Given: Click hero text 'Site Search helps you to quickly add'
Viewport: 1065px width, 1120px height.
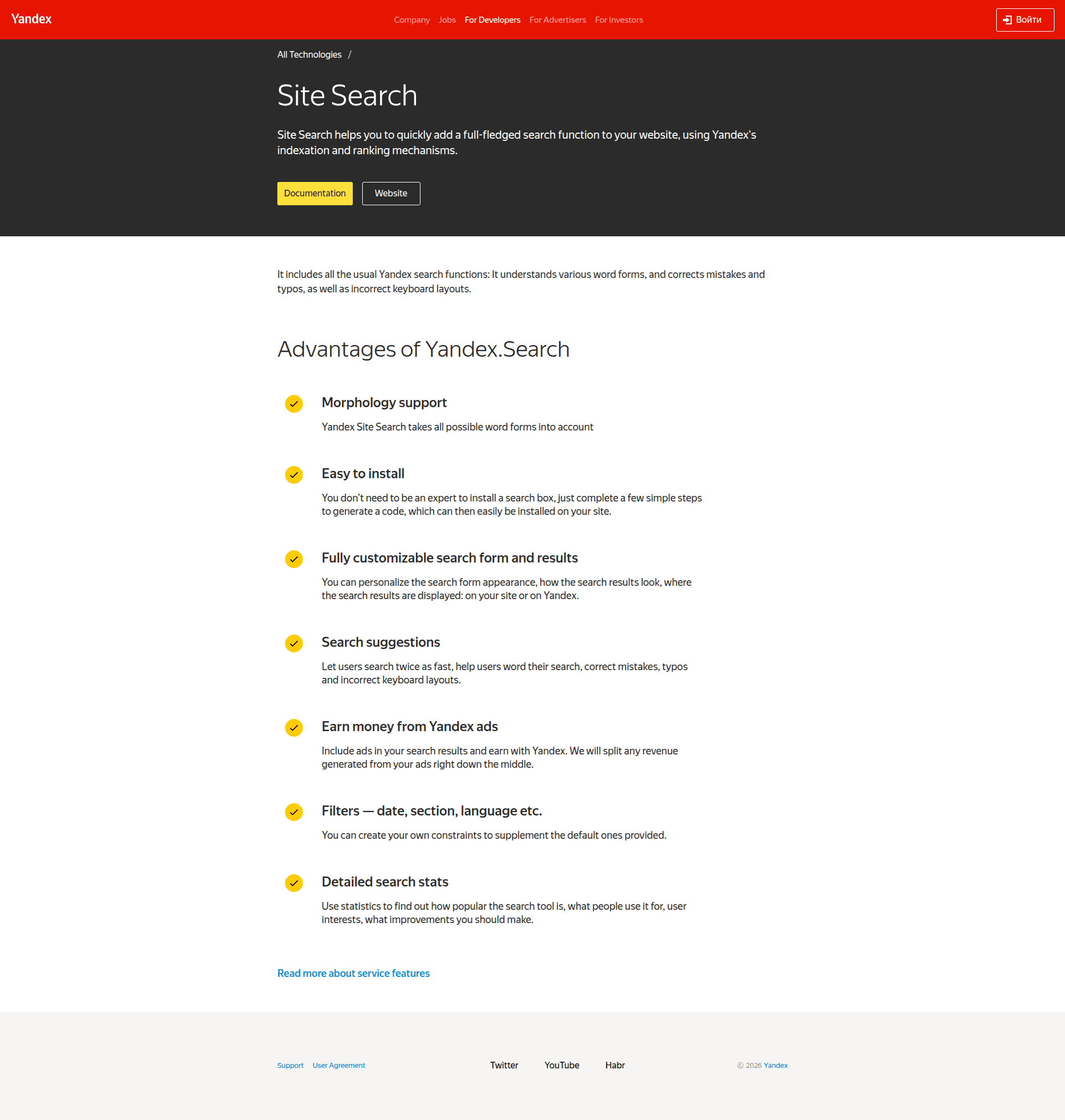Looking at the screenshot, I should tap(516, 143).
